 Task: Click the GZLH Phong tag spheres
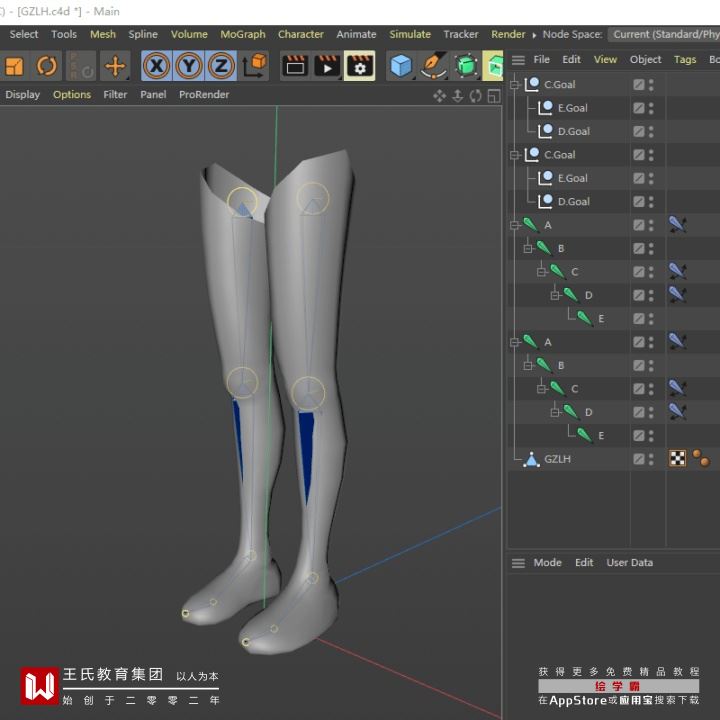point(701,458)
